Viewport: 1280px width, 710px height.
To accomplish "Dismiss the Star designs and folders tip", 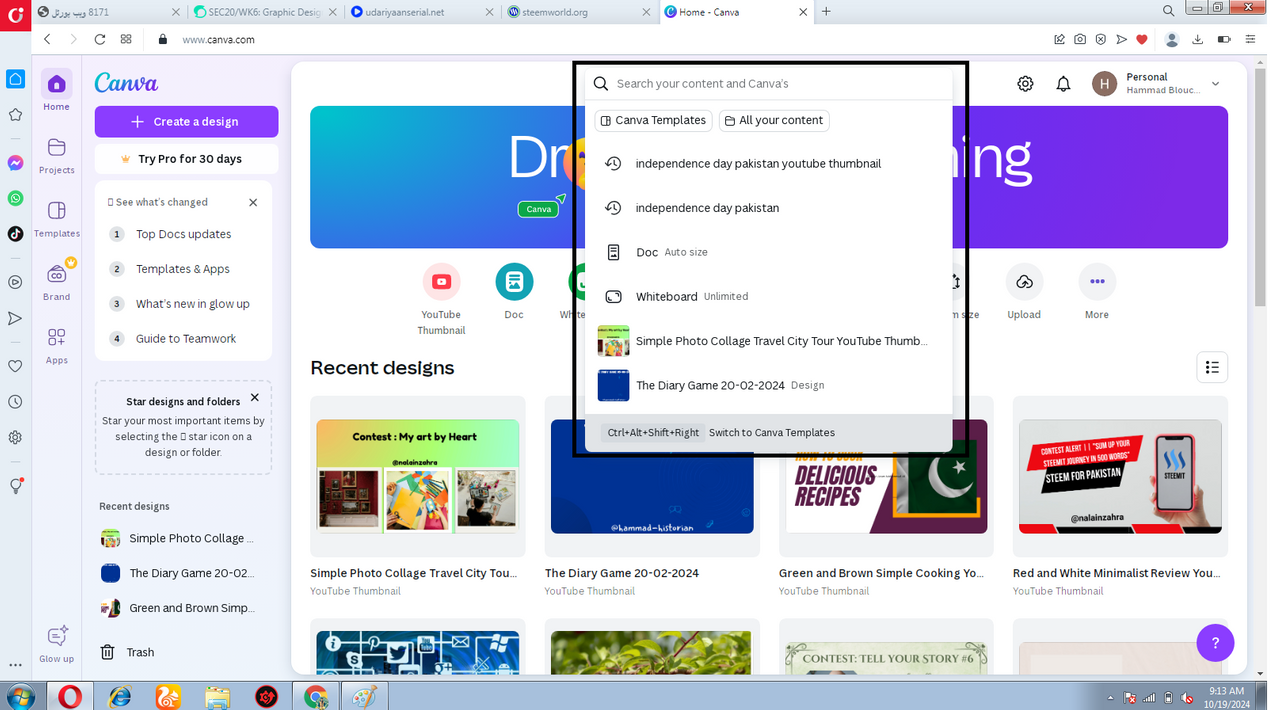I will tap(255, 398).
